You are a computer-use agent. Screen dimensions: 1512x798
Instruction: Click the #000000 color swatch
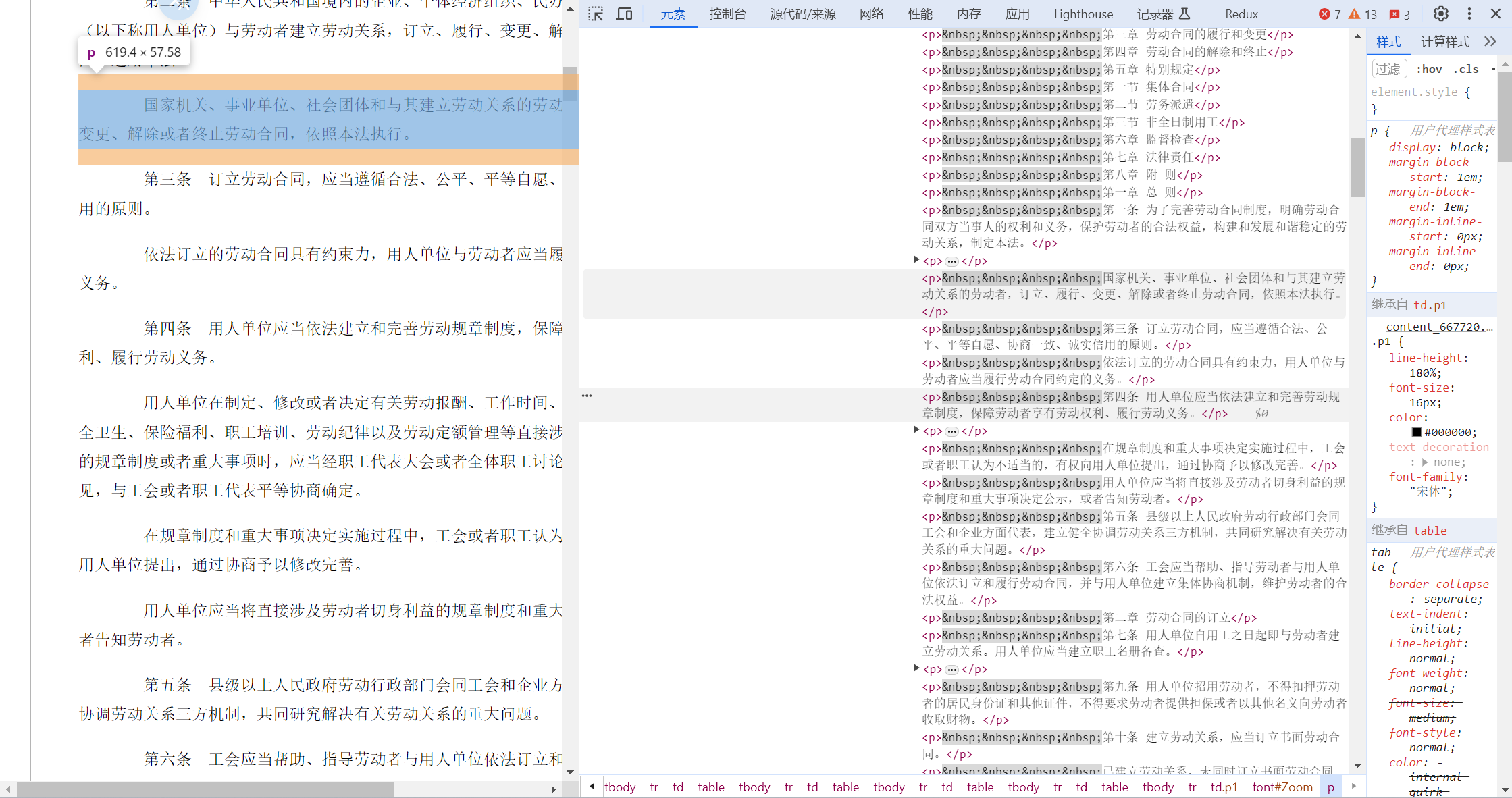coord(1417,432)
